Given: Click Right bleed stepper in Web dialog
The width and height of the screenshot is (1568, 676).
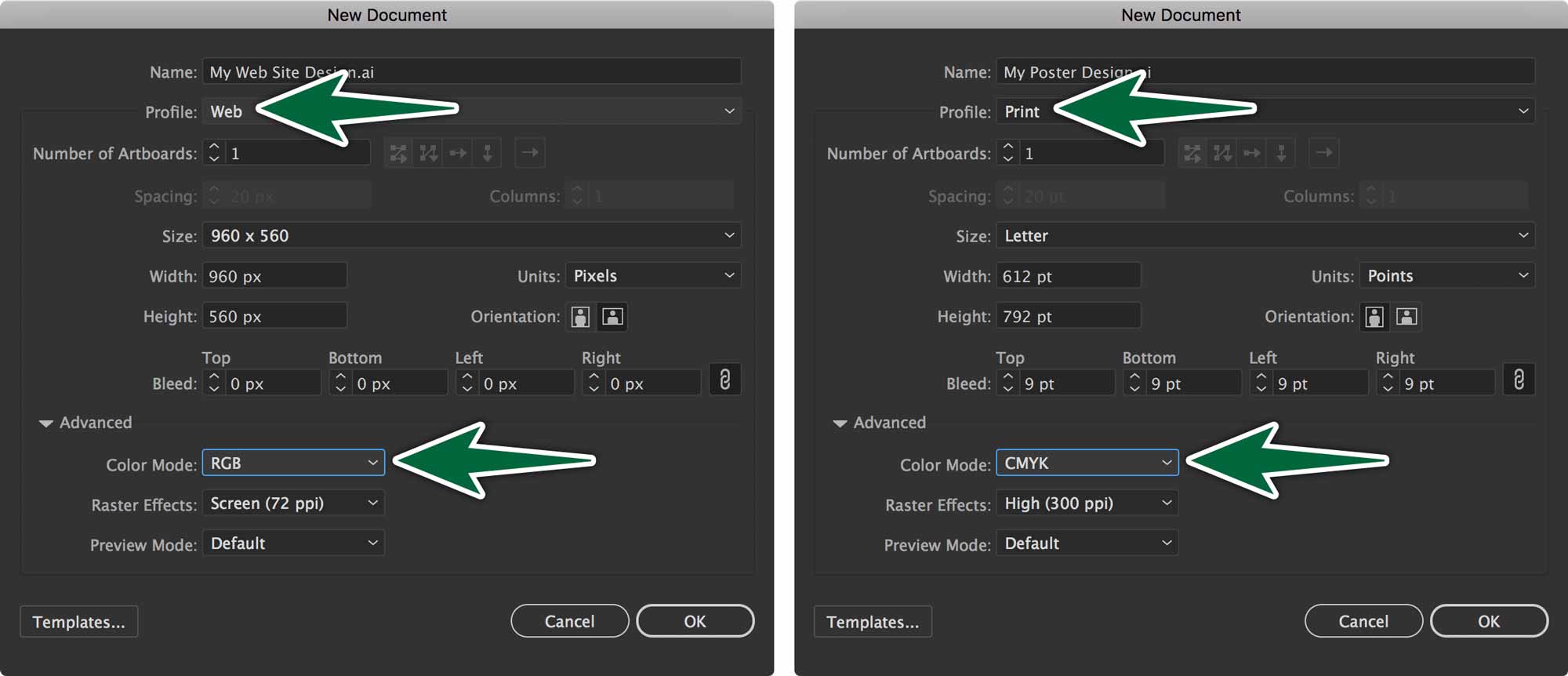Looking at the screenshot, I should click(593, 383).
